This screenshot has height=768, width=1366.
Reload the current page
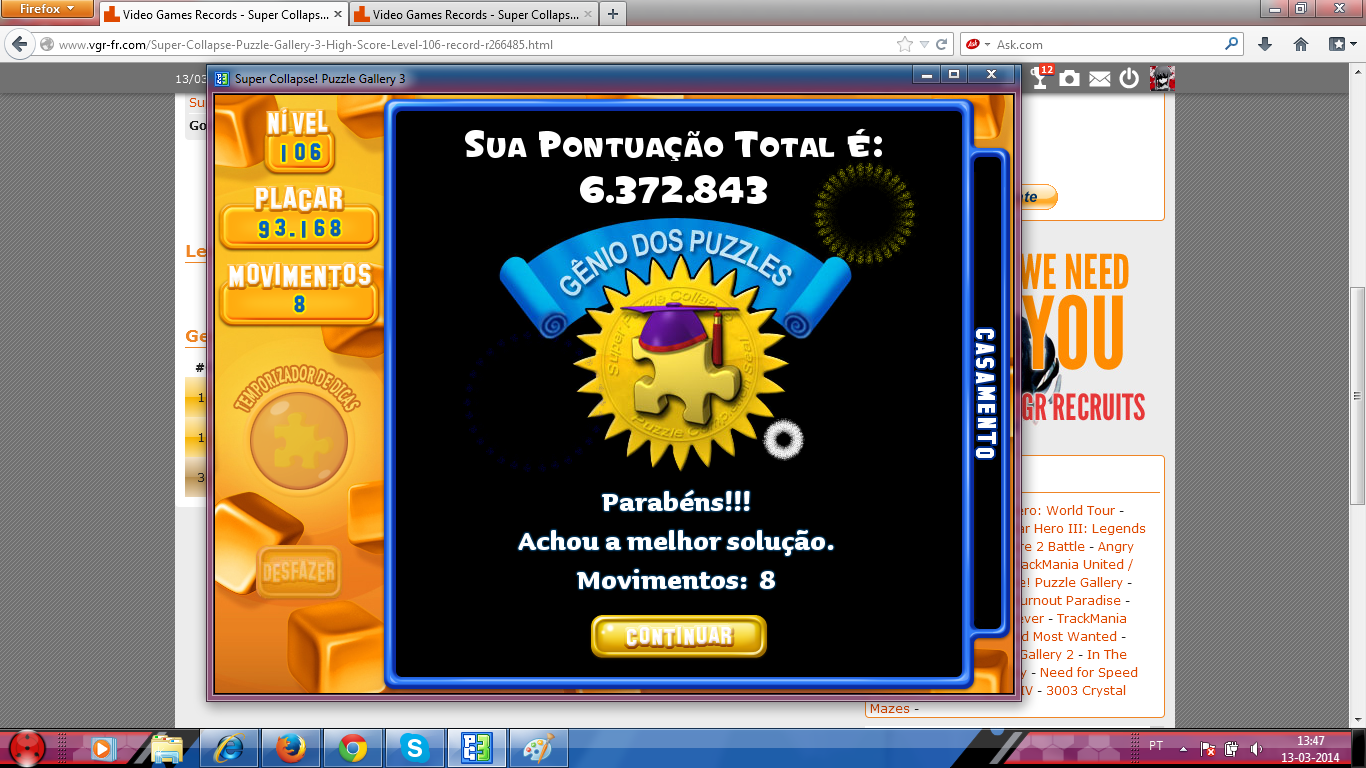[x=941, y=44]
